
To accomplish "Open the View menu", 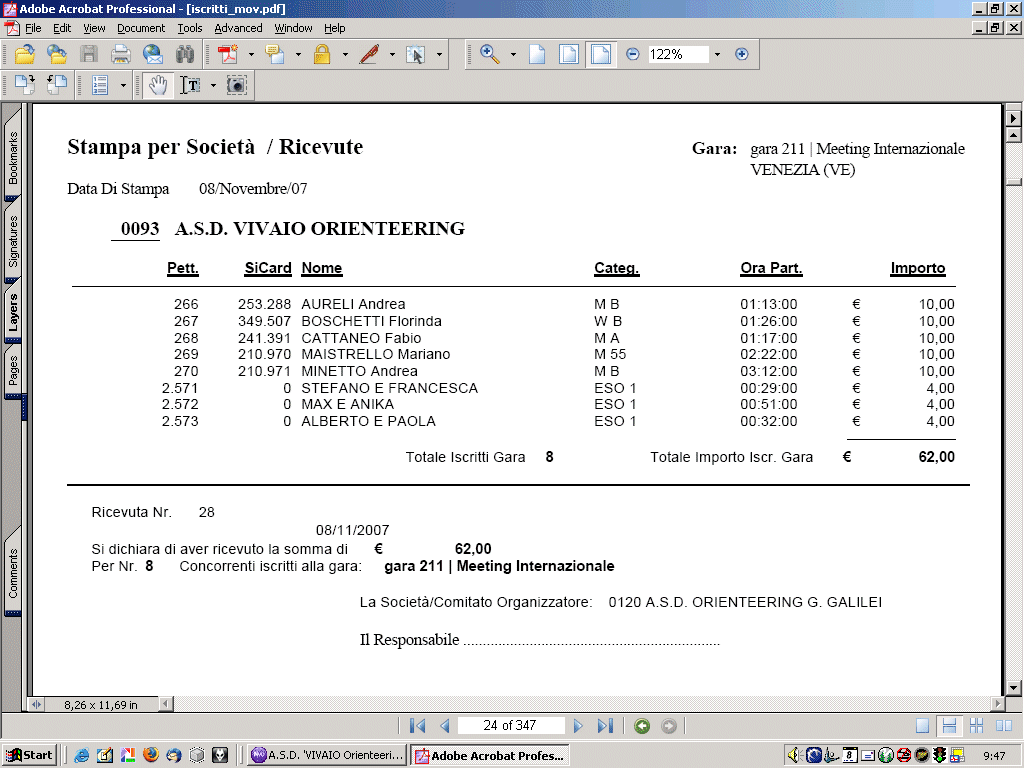I will (x=94, y=28).
